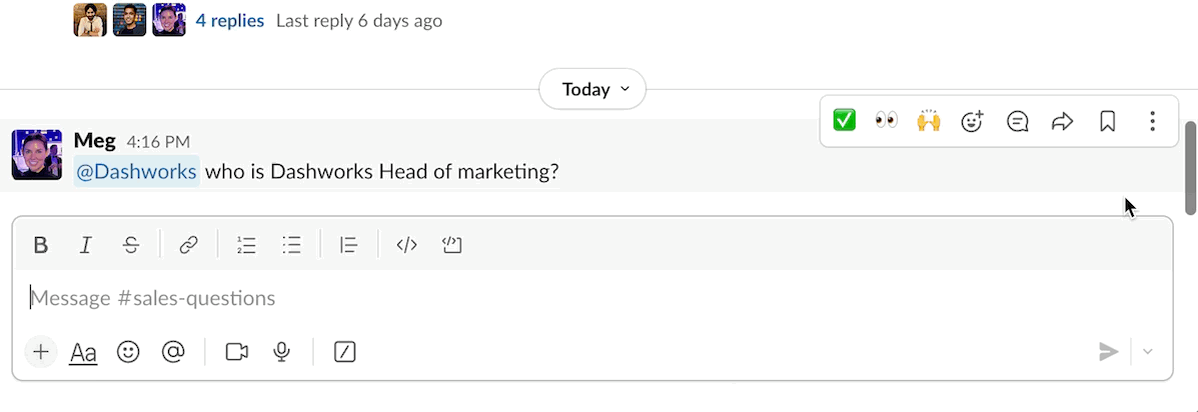Open the 4 replies thread link

coord(230,20)
